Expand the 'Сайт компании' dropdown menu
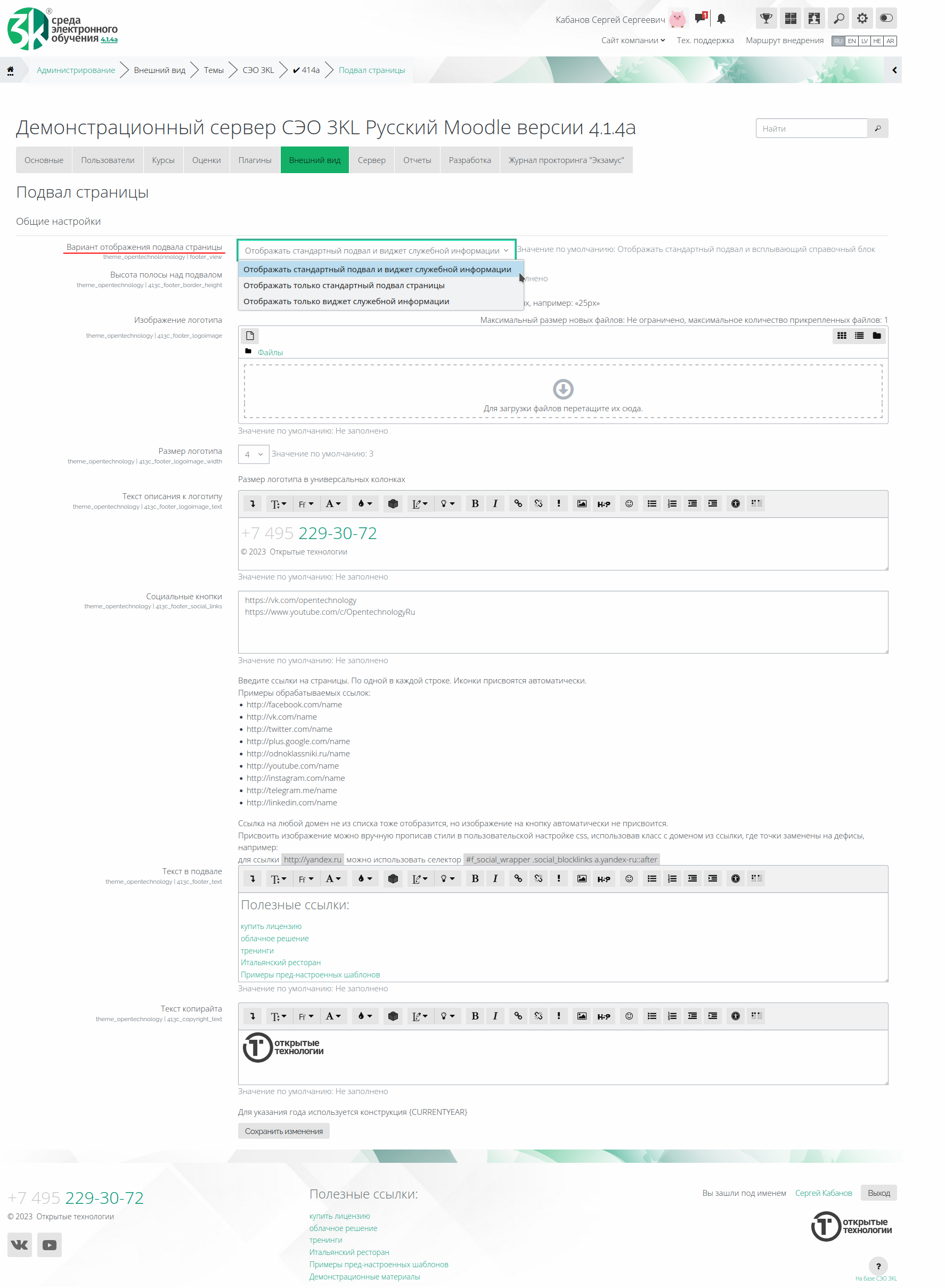945x1288 pixels. [633, 40]
